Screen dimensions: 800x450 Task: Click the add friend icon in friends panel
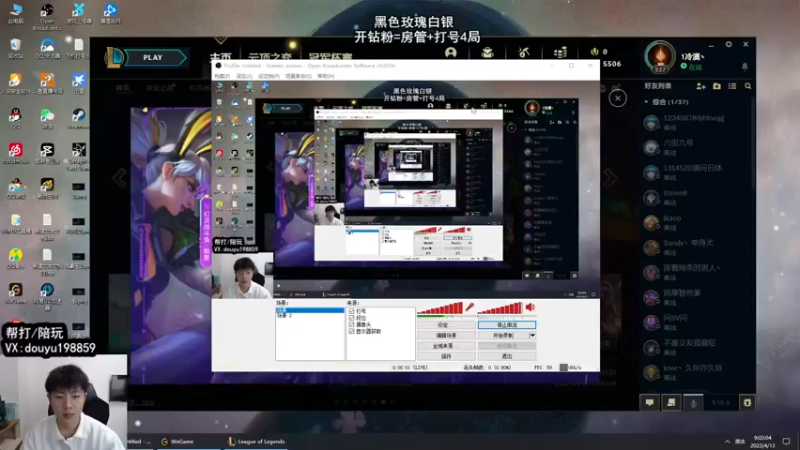701,86
